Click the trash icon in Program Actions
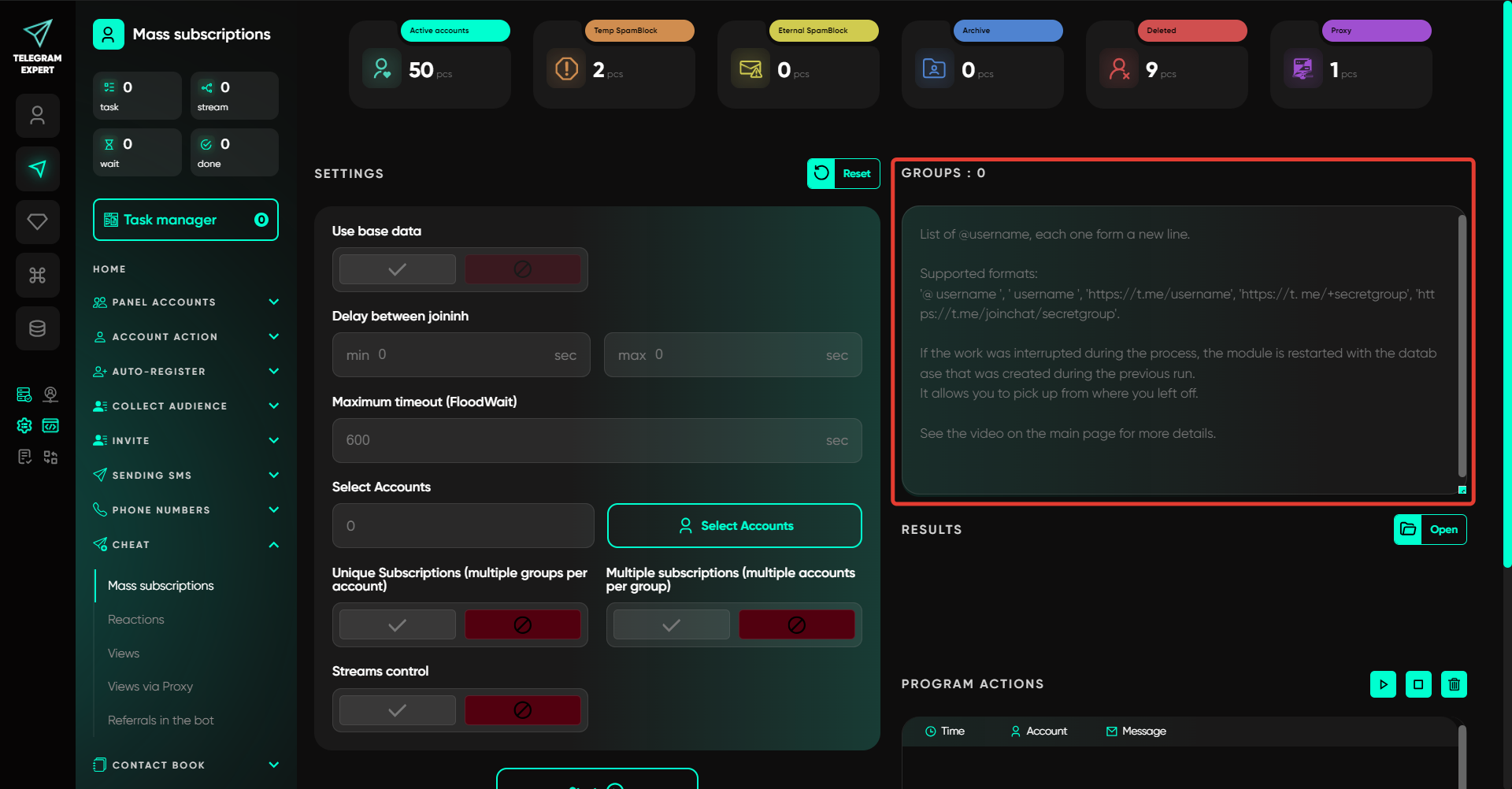This screenshot has width=1512, height=789. 1454,684
